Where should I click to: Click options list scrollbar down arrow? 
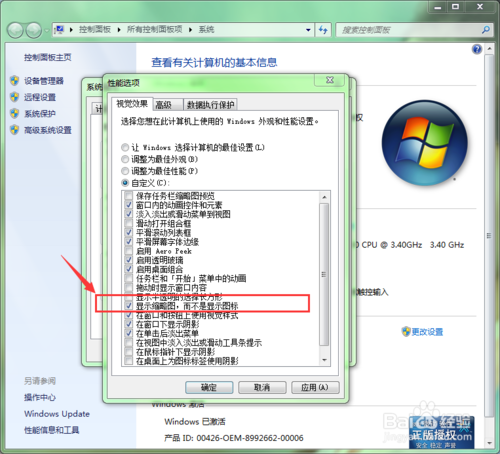[324, 360]
